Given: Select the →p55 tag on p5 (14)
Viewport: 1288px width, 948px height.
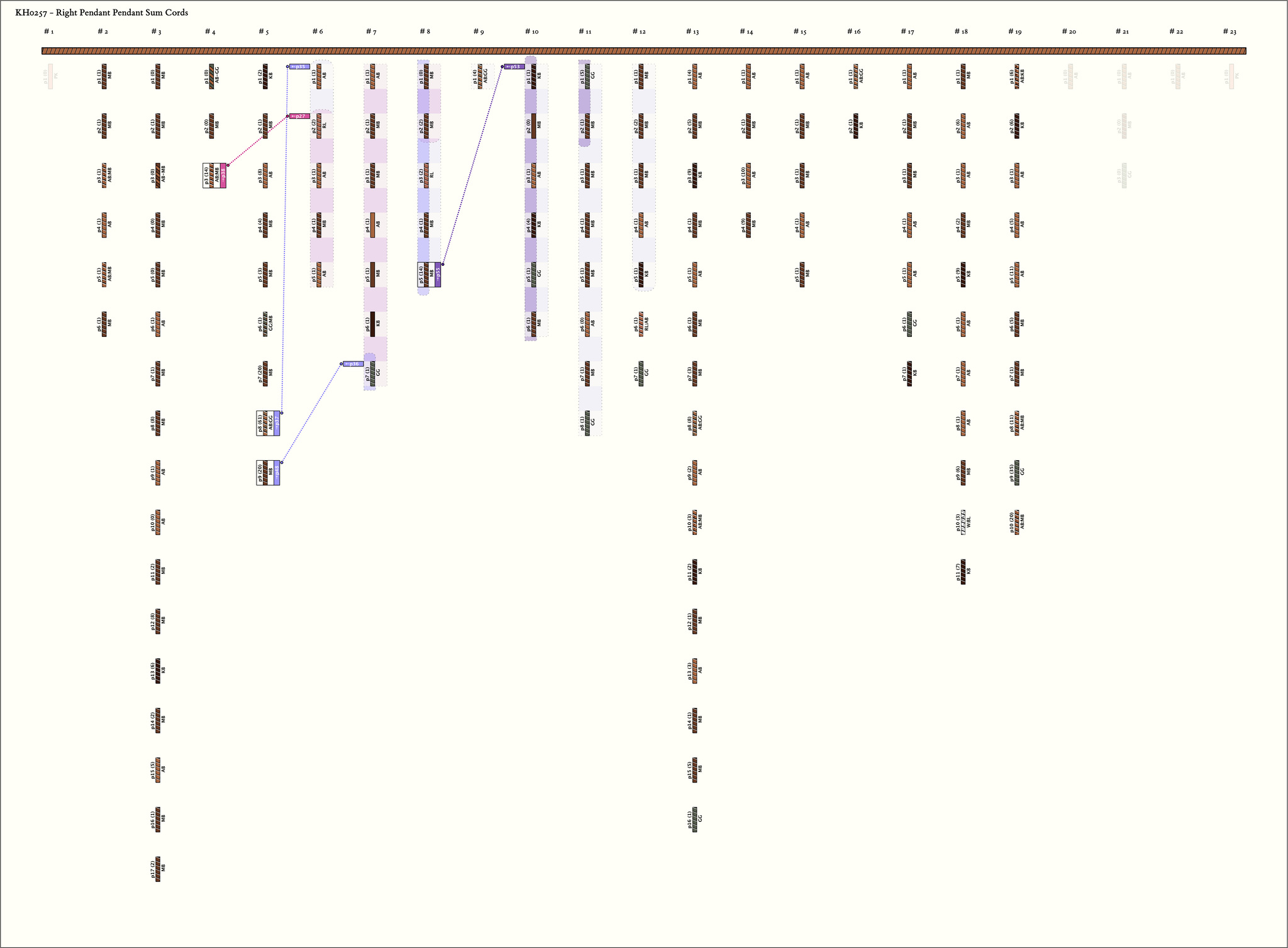Looking at the screenshot, I should [x=438, y=275].
